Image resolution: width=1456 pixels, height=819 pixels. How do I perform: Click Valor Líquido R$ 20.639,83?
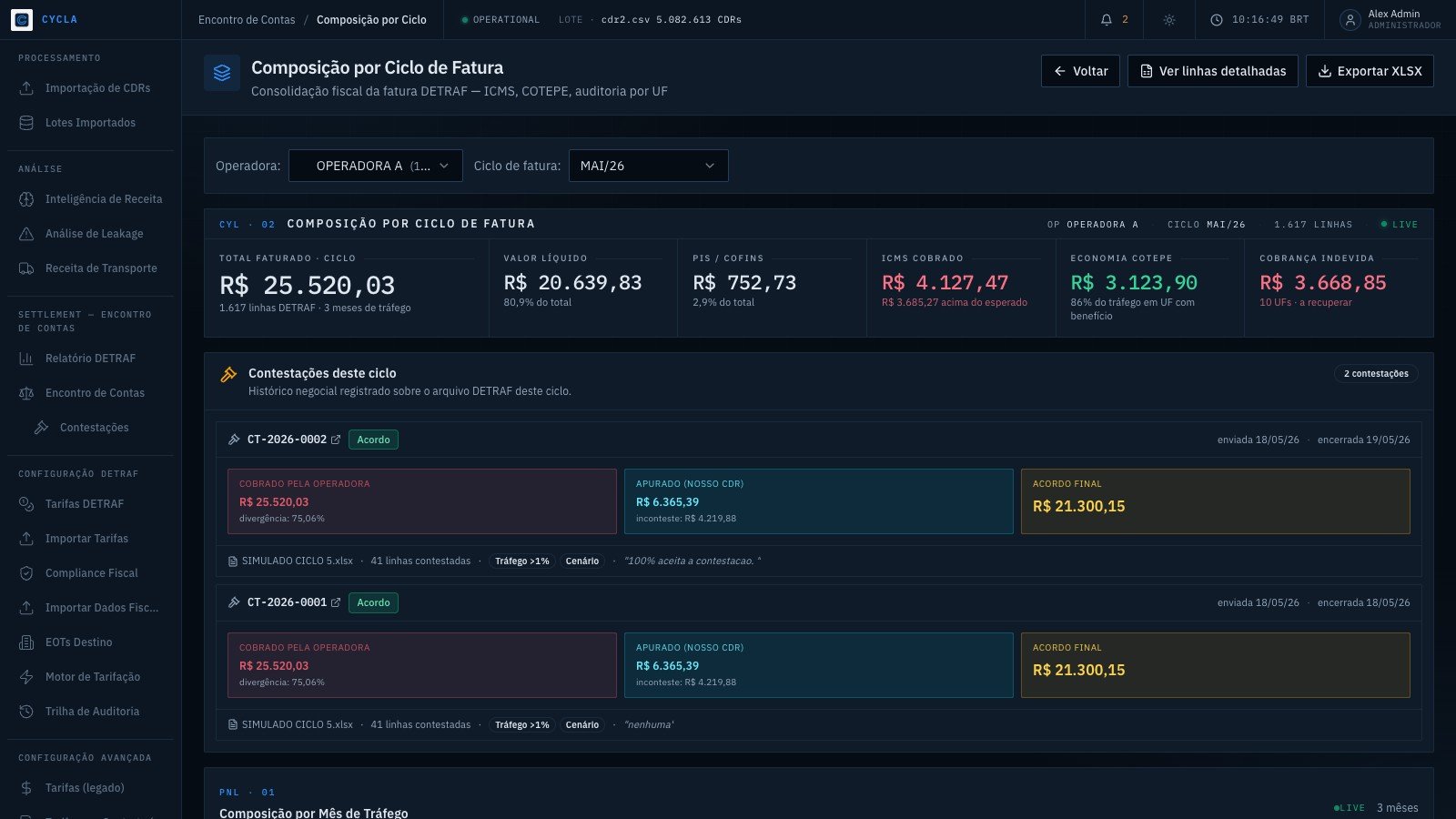point(572,283)
